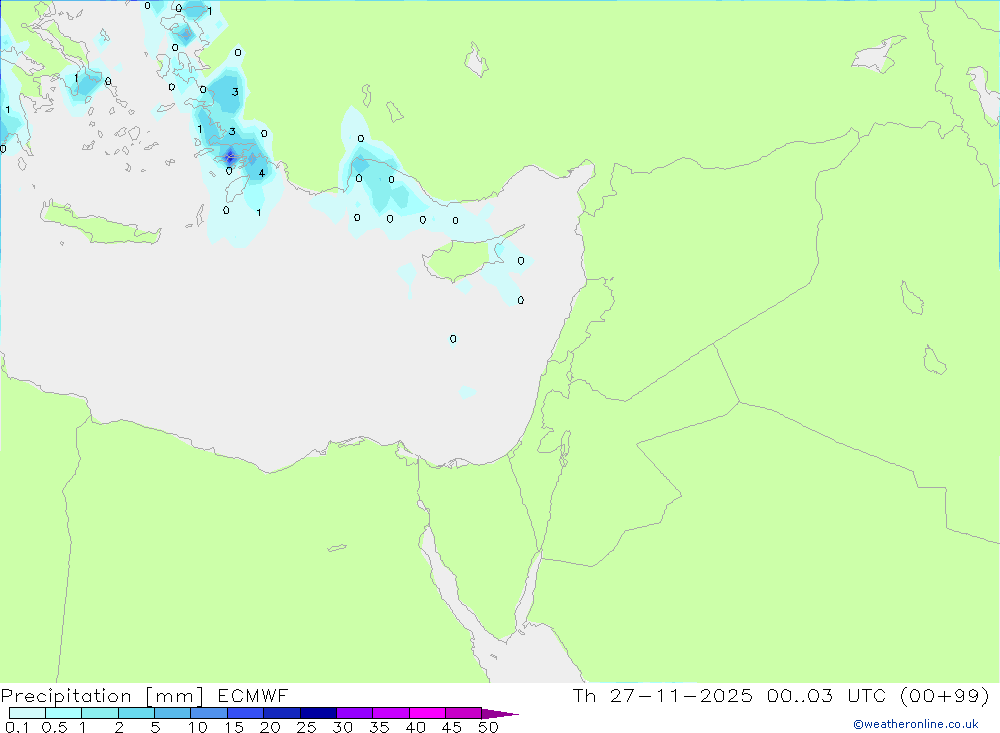Select the 25–30 mm navy legend swatch
Screen dimensions: 1000x733
[318, 713]
